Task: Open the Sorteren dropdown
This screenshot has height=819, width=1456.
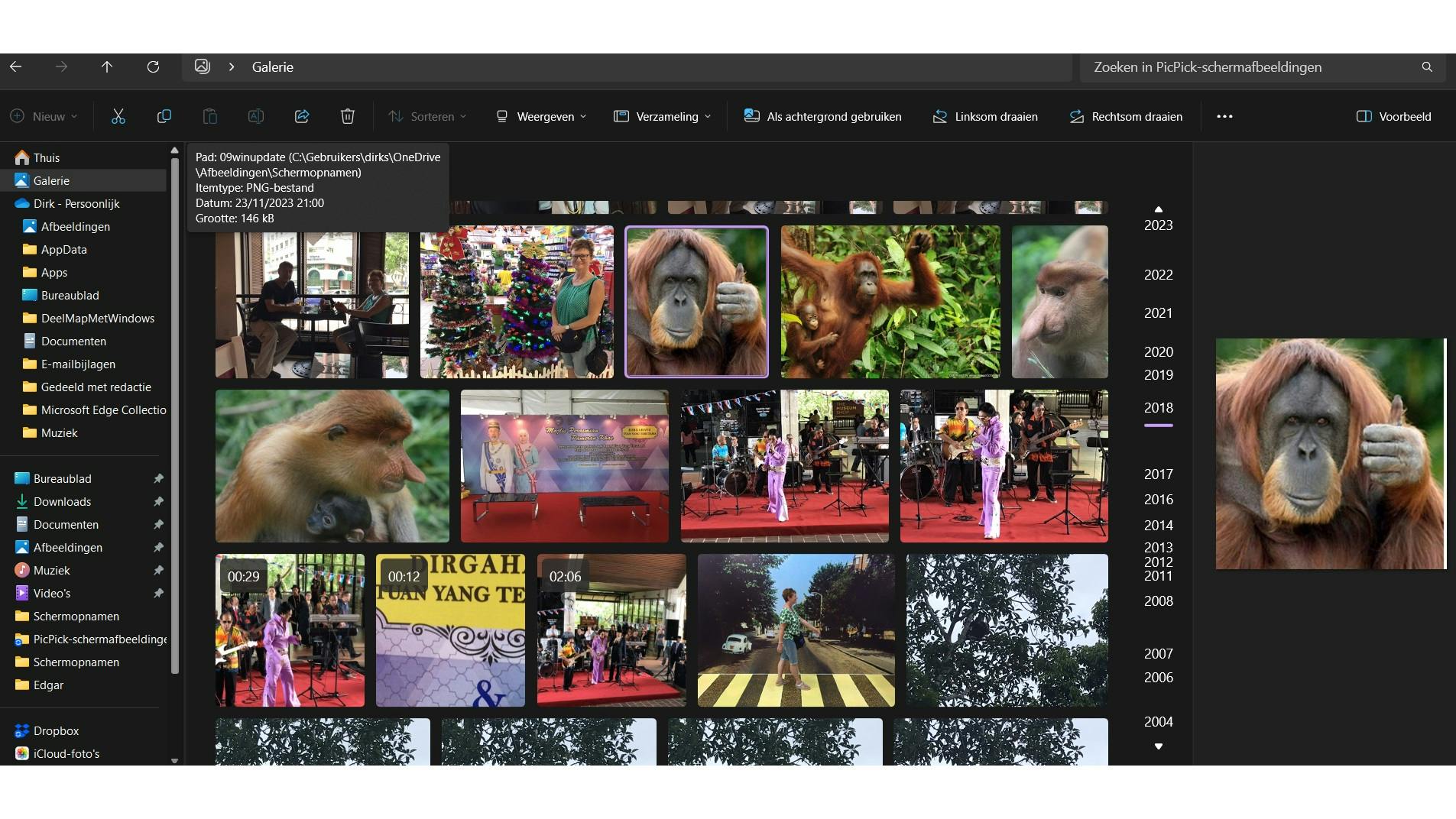Action: coord(428,116)
